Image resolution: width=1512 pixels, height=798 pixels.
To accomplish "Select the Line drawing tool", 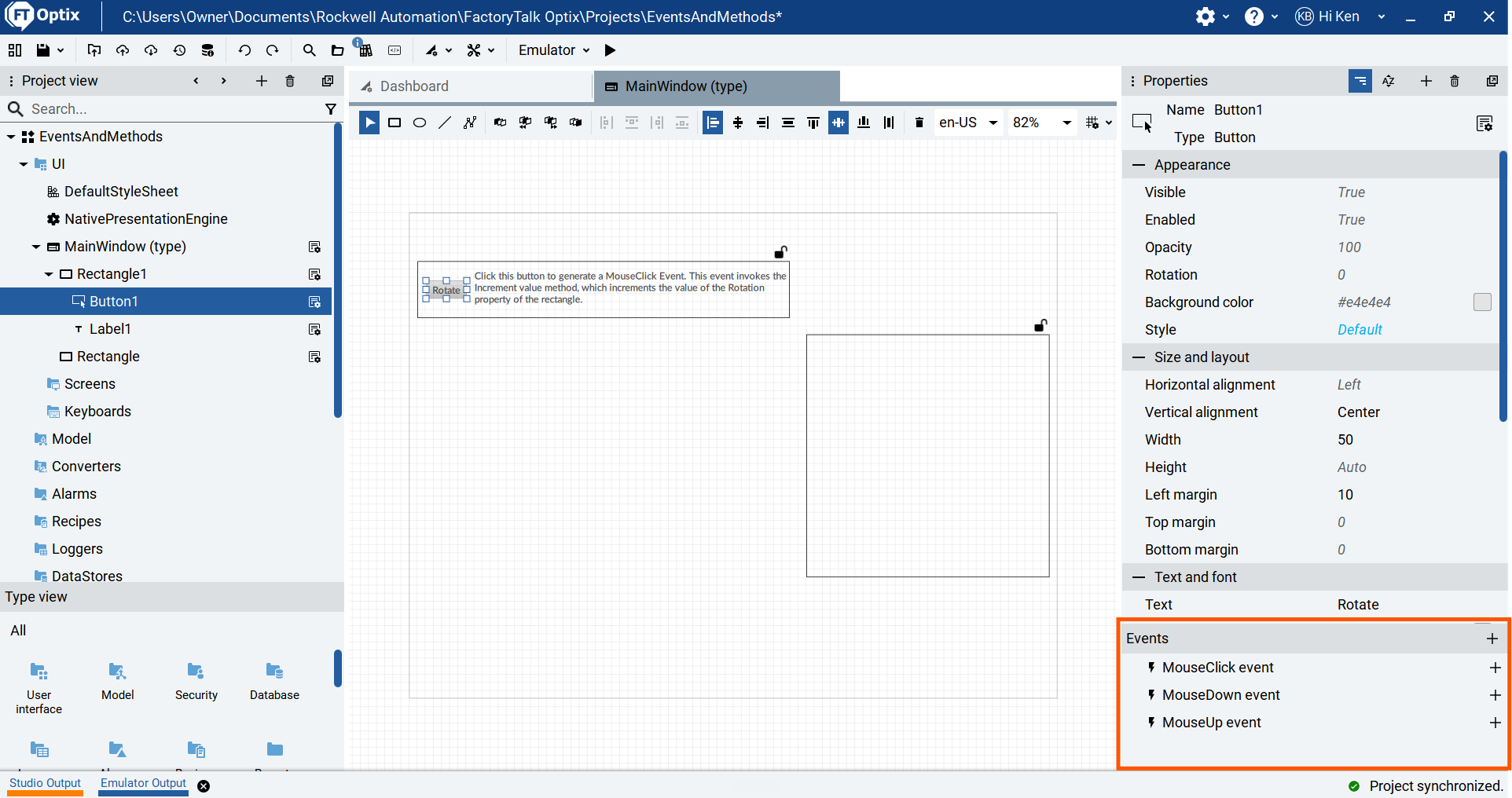I will (x=445, y=123).
